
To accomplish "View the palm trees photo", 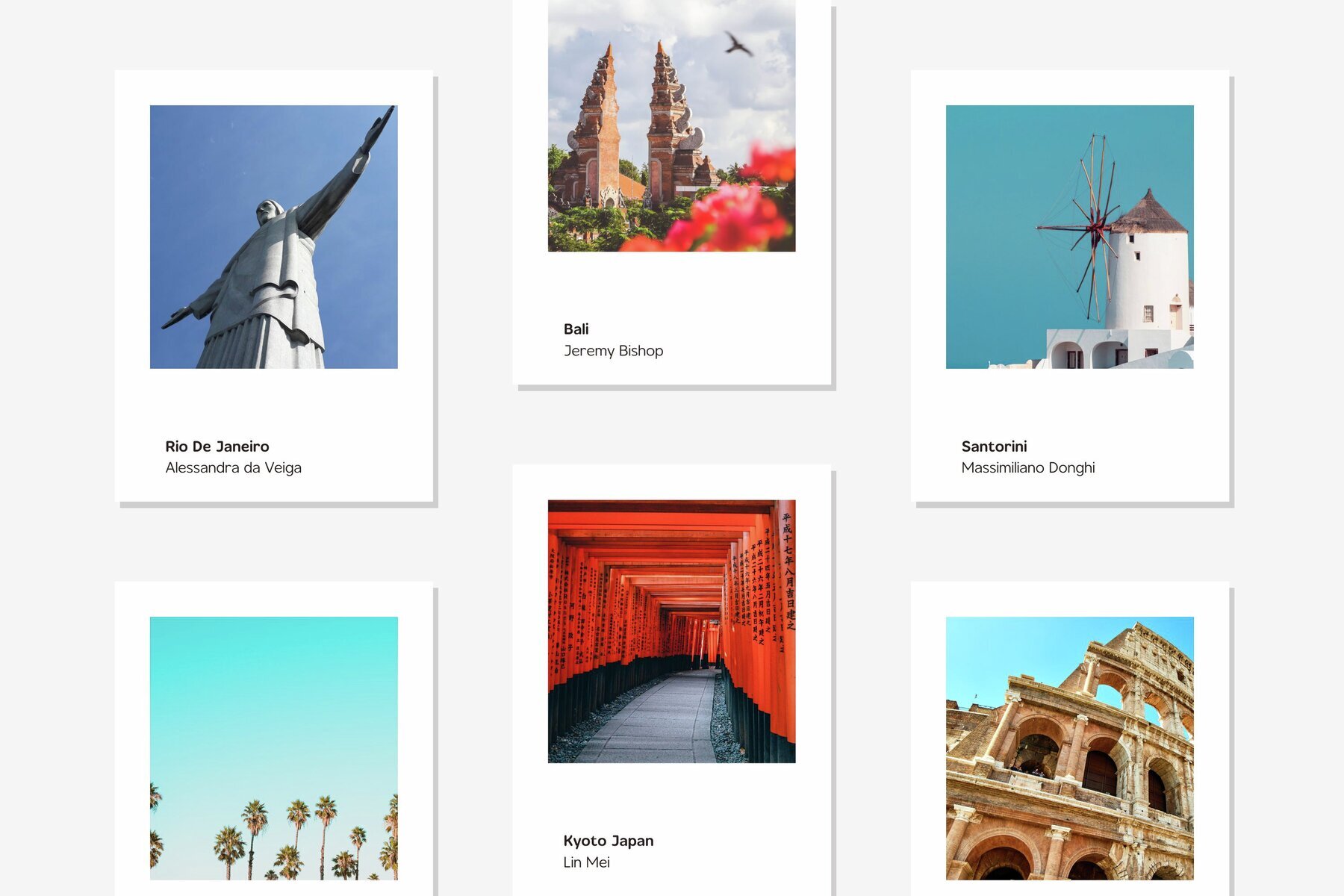I will pyautogui.click(x=273, y=747).
